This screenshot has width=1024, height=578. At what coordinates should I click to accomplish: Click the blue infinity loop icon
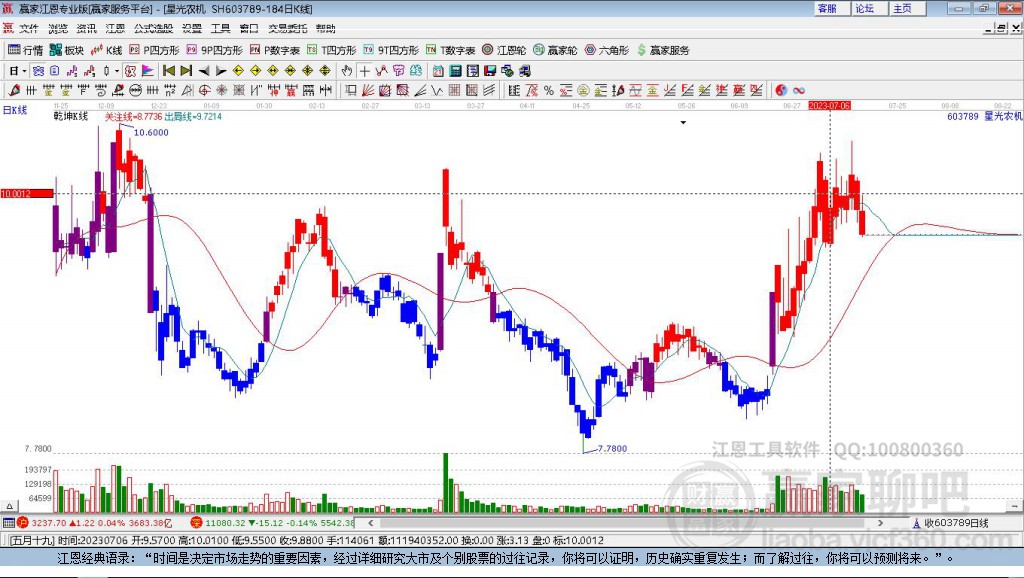click(x=799, y=90)
